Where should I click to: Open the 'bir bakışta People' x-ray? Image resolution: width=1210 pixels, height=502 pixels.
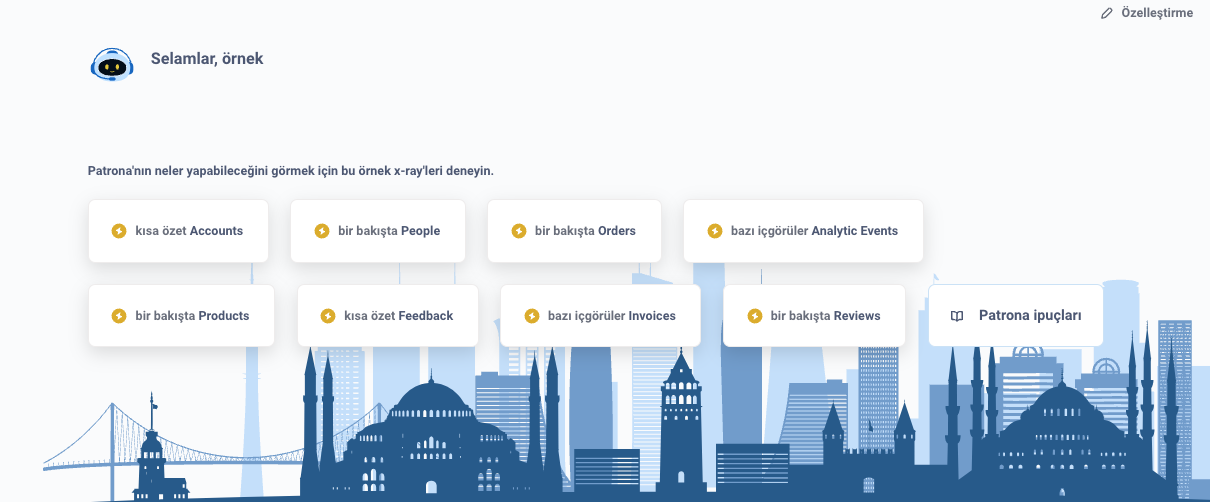pyautogui.click(x=388, y=231)
